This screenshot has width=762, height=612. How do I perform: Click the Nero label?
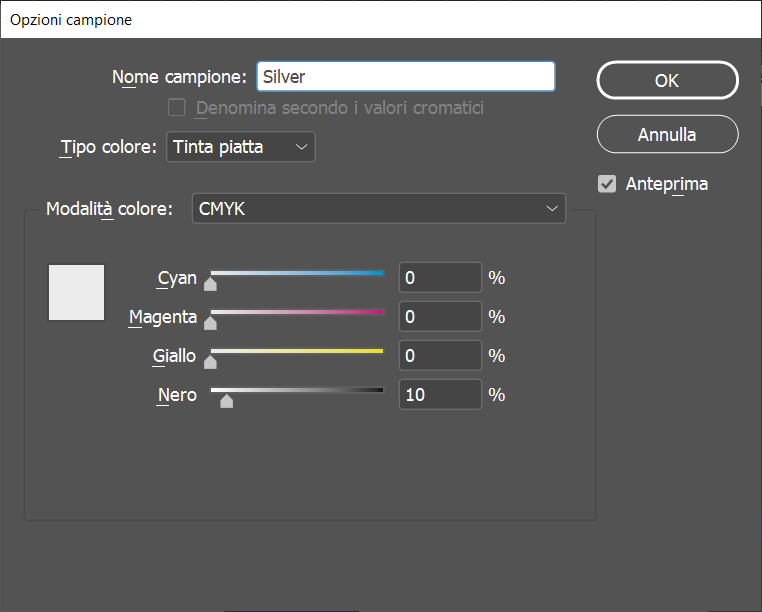tap(177, 395)
